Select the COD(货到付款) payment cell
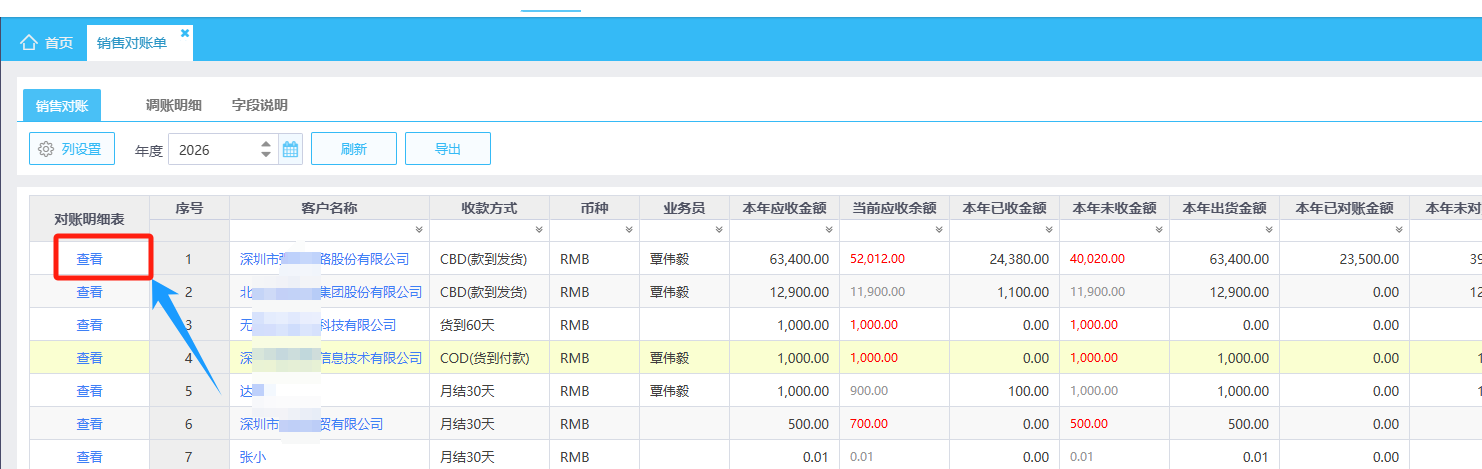Viewport: 1482px width, 469px height. [489, 358]
